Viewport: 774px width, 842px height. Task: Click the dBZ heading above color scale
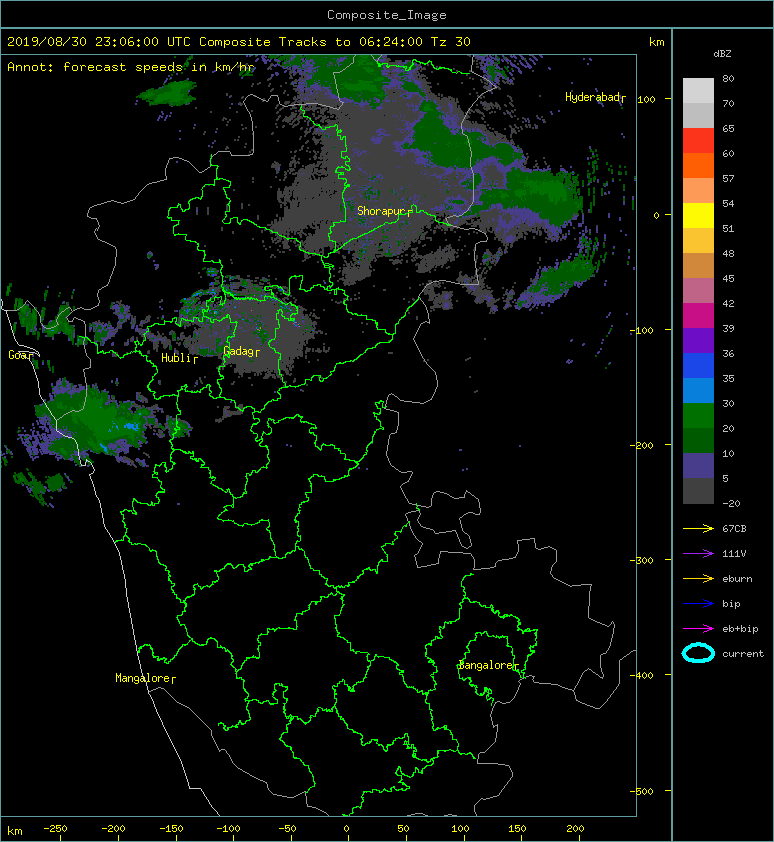pos(722,54)
